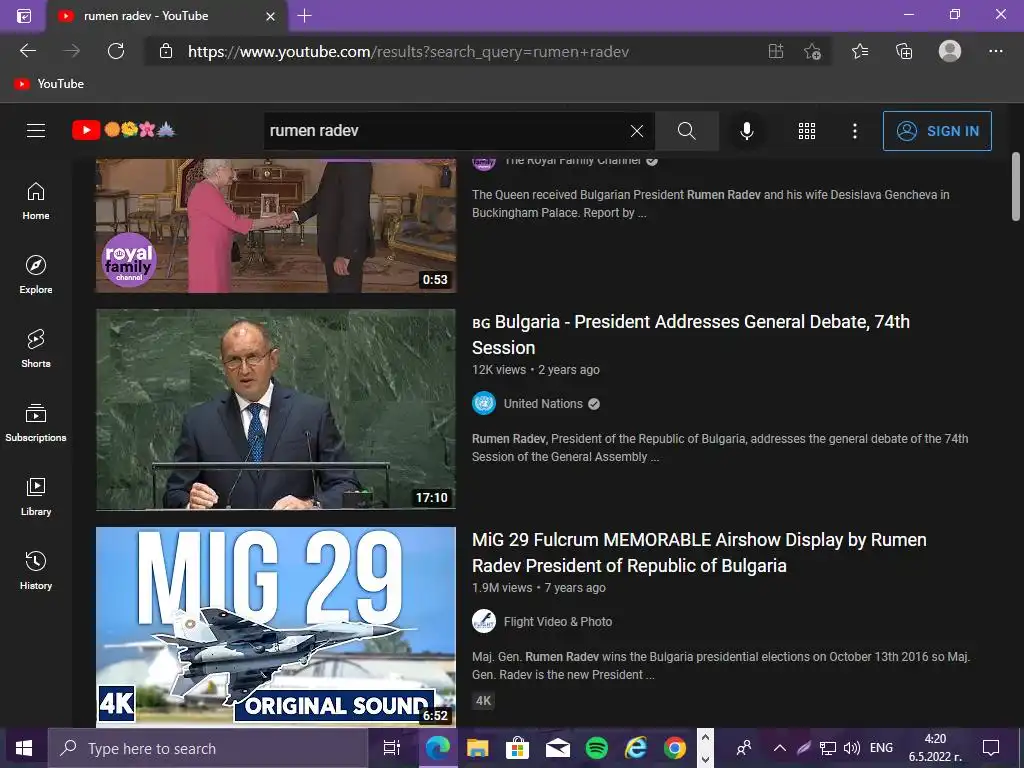Open the Windows Start menu

24,748
